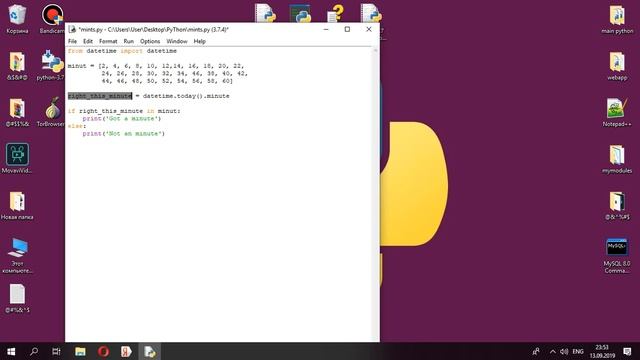
Task: Select the Notepad++ desktop icon
Action: (x=617, y=112)
